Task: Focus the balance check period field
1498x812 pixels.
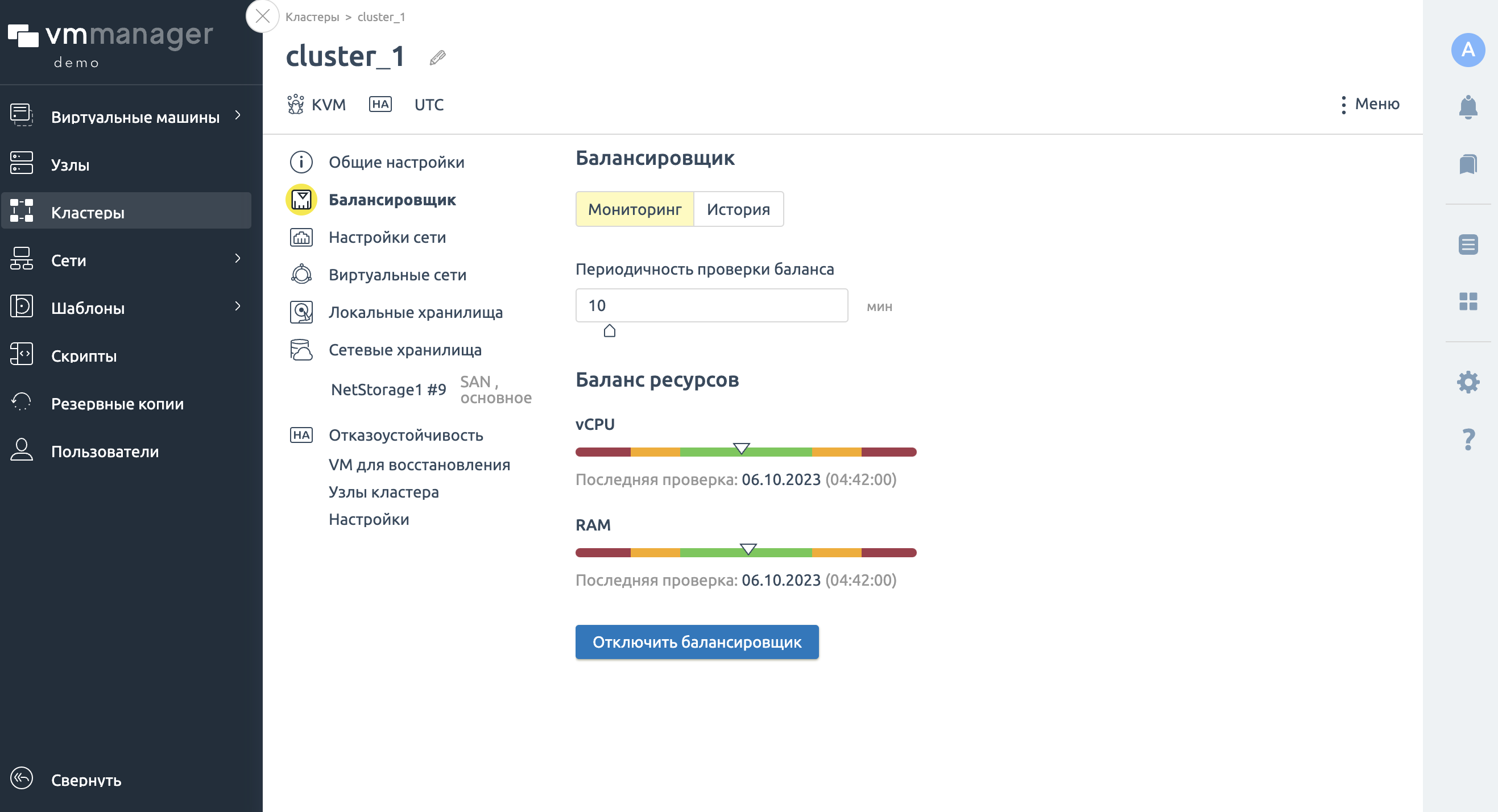Action: [711, 305]
